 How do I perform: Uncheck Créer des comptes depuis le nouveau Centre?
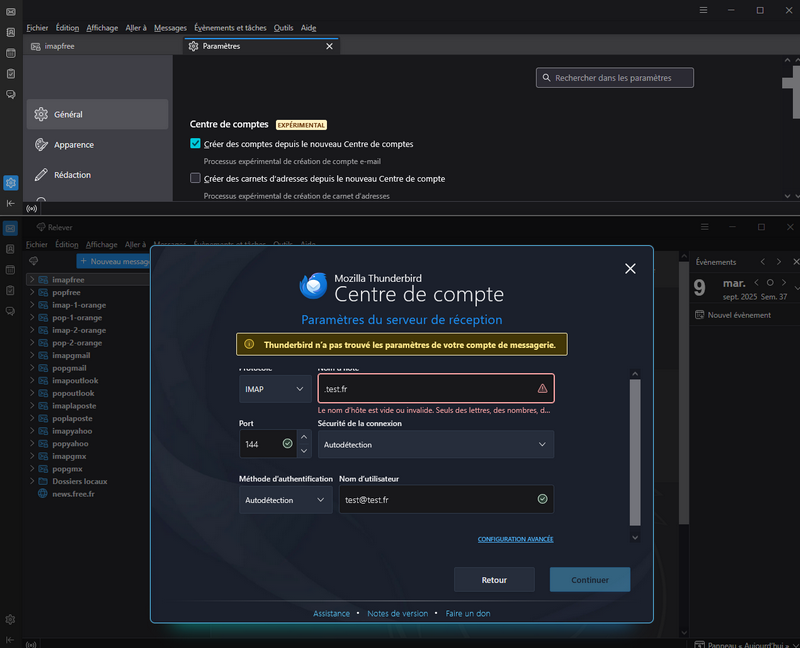coord(196,144)
